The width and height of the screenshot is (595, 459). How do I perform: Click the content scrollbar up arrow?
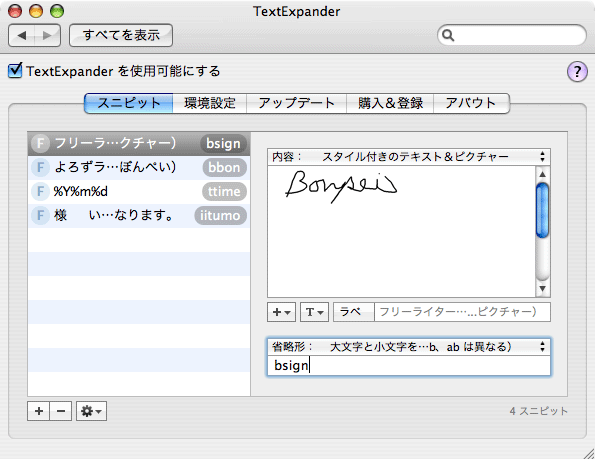[x=543, y=174]
